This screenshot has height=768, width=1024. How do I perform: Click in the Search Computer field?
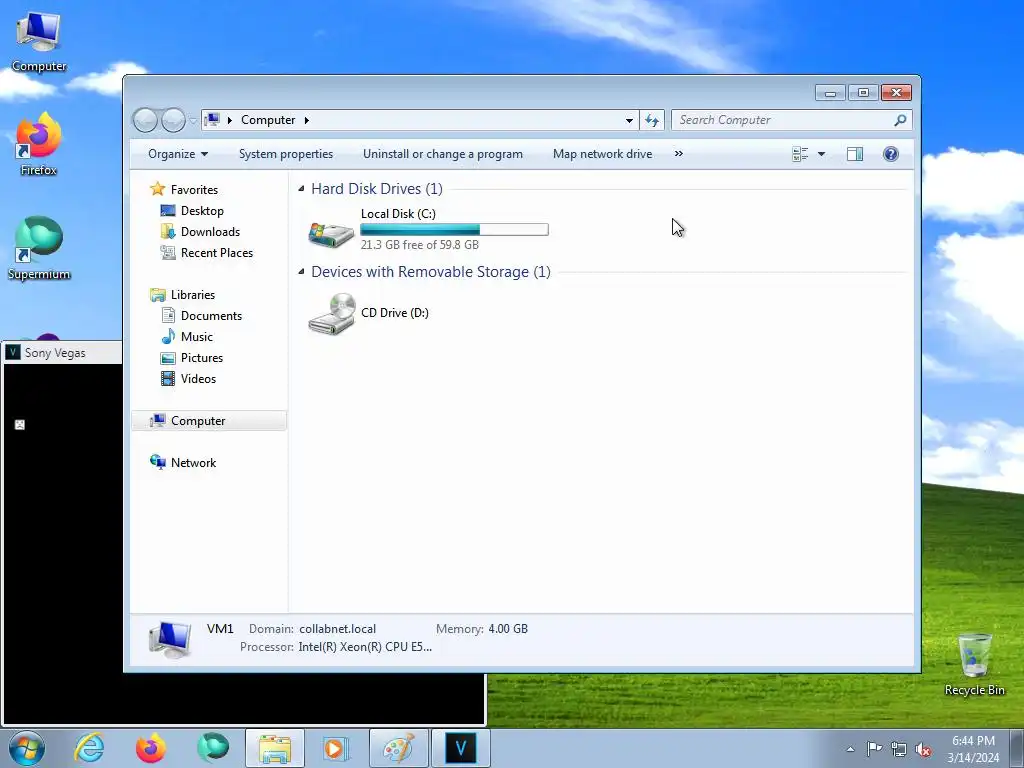pos(784,120)
